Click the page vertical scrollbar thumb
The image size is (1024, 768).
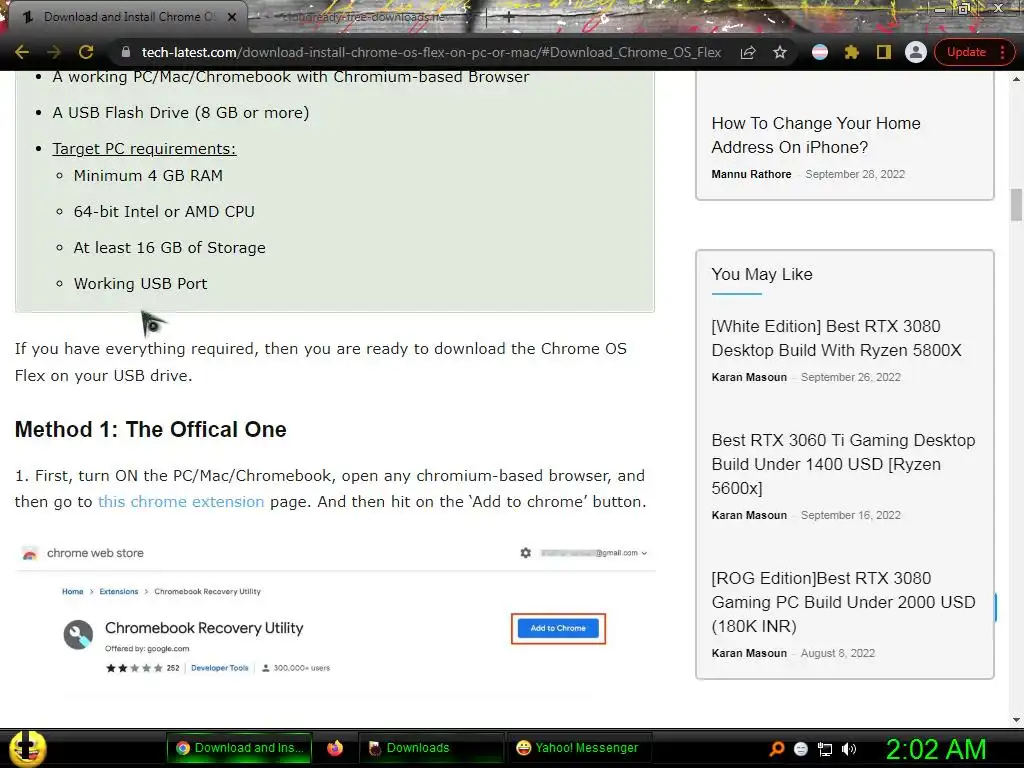[x=1016, y=205]
